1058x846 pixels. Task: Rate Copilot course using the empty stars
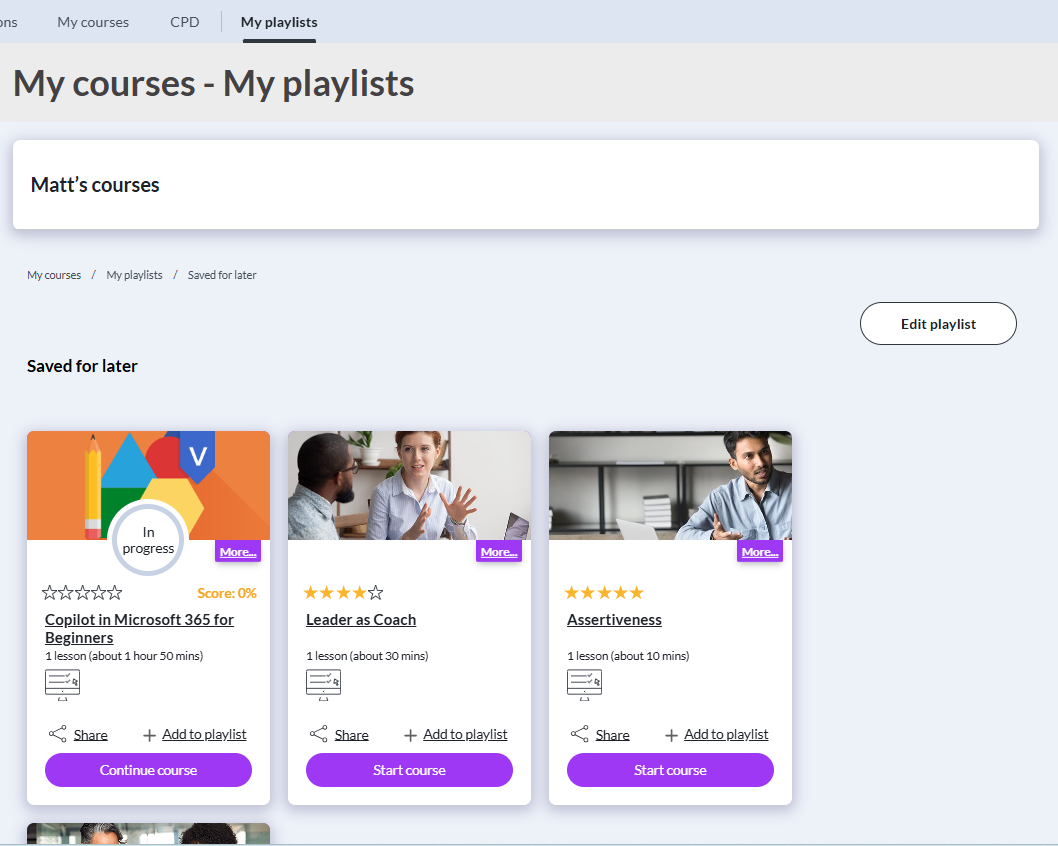82,593
